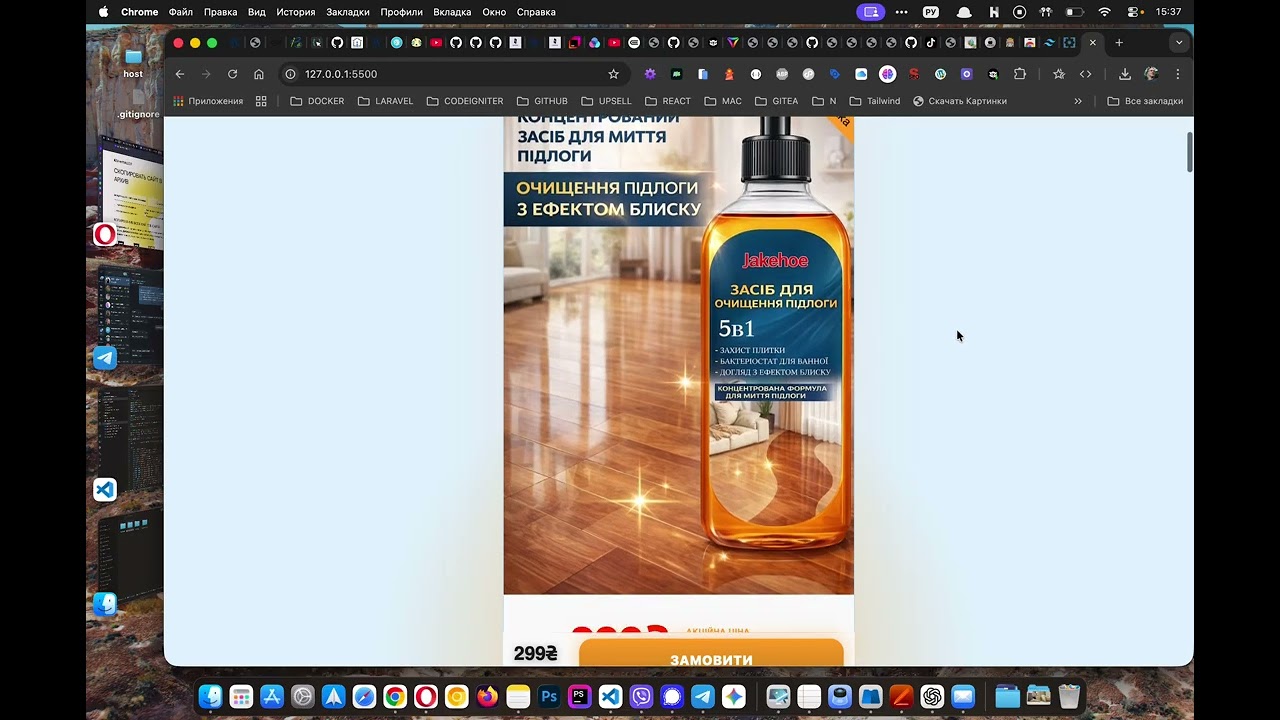This screenshot has height=720, width=1280.
Task: Open PhpStorm from the Dock
Action: (x=579, y=696)
